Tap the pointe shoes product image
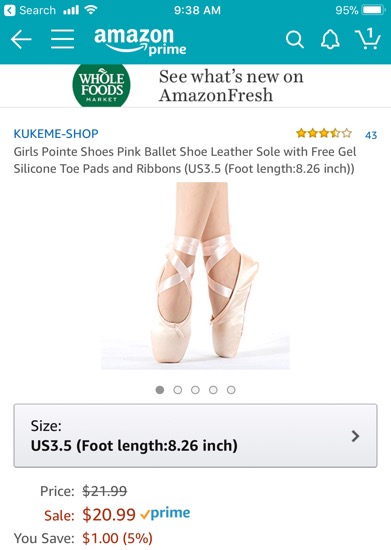This screenshot has height=550, width=391. click(x=195, y=276)
